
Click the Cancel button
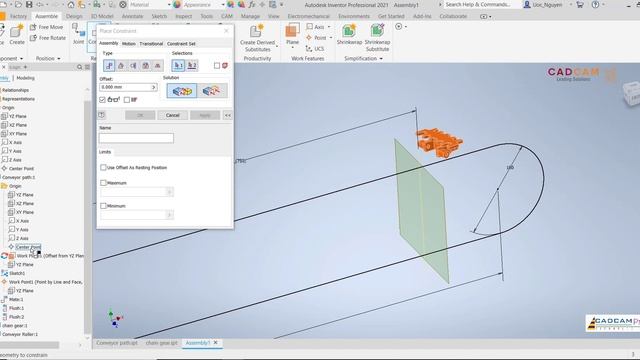(173, 115)
